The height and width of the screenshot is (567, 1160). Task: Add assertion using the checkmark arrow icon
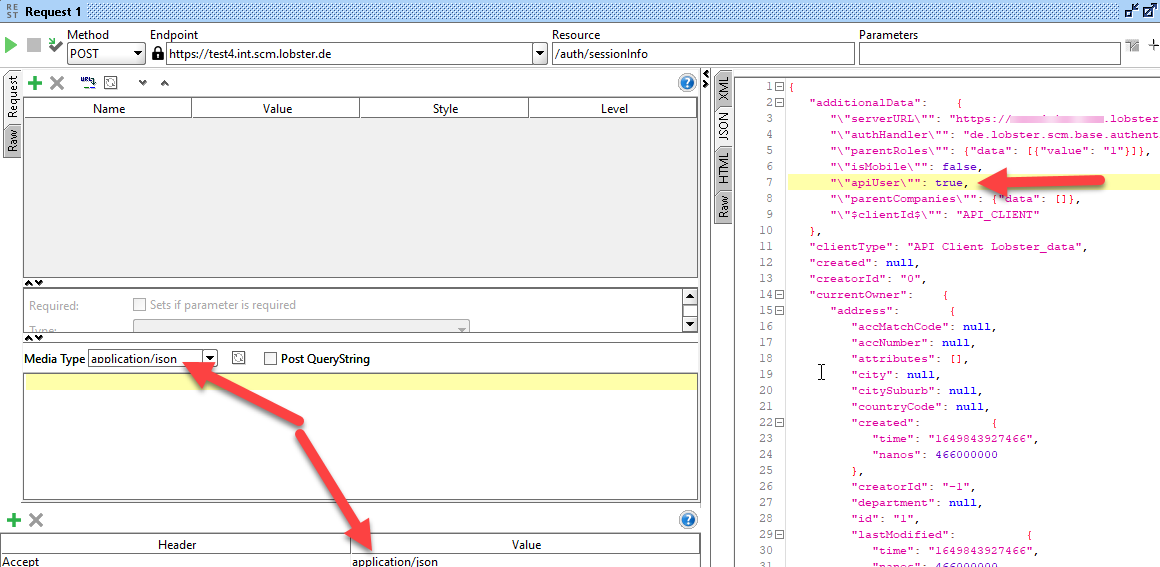point(55,45)
